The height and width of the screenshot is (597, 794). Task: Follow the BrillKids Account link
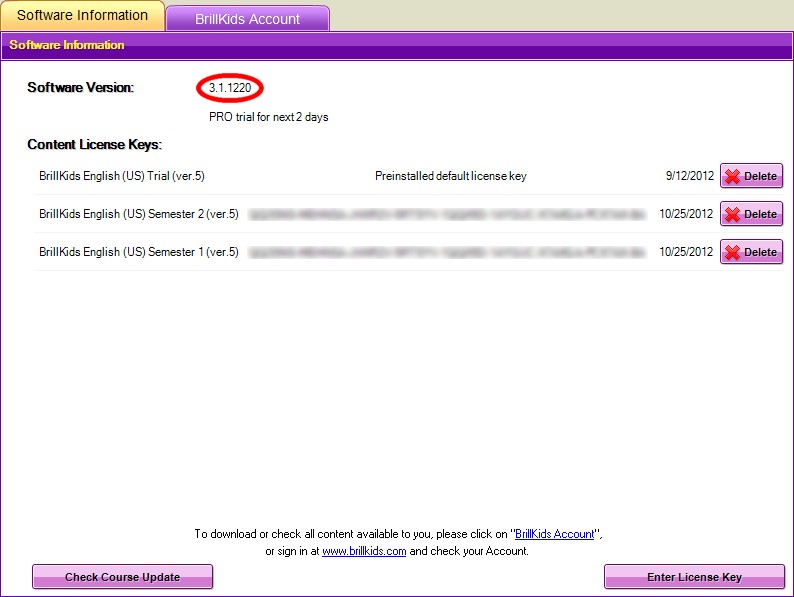tap(554, 534)
